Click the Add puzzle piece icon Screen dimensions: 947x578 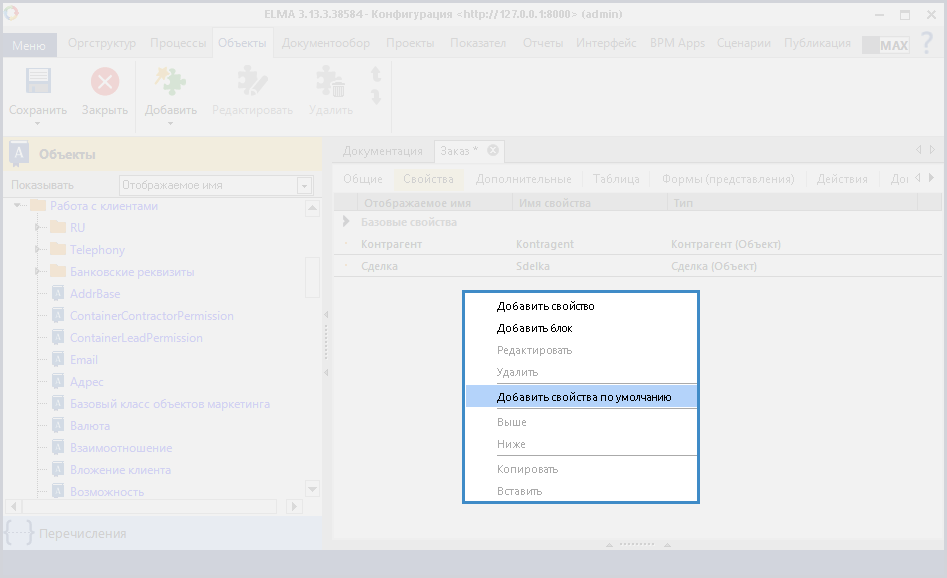(170, 82)
